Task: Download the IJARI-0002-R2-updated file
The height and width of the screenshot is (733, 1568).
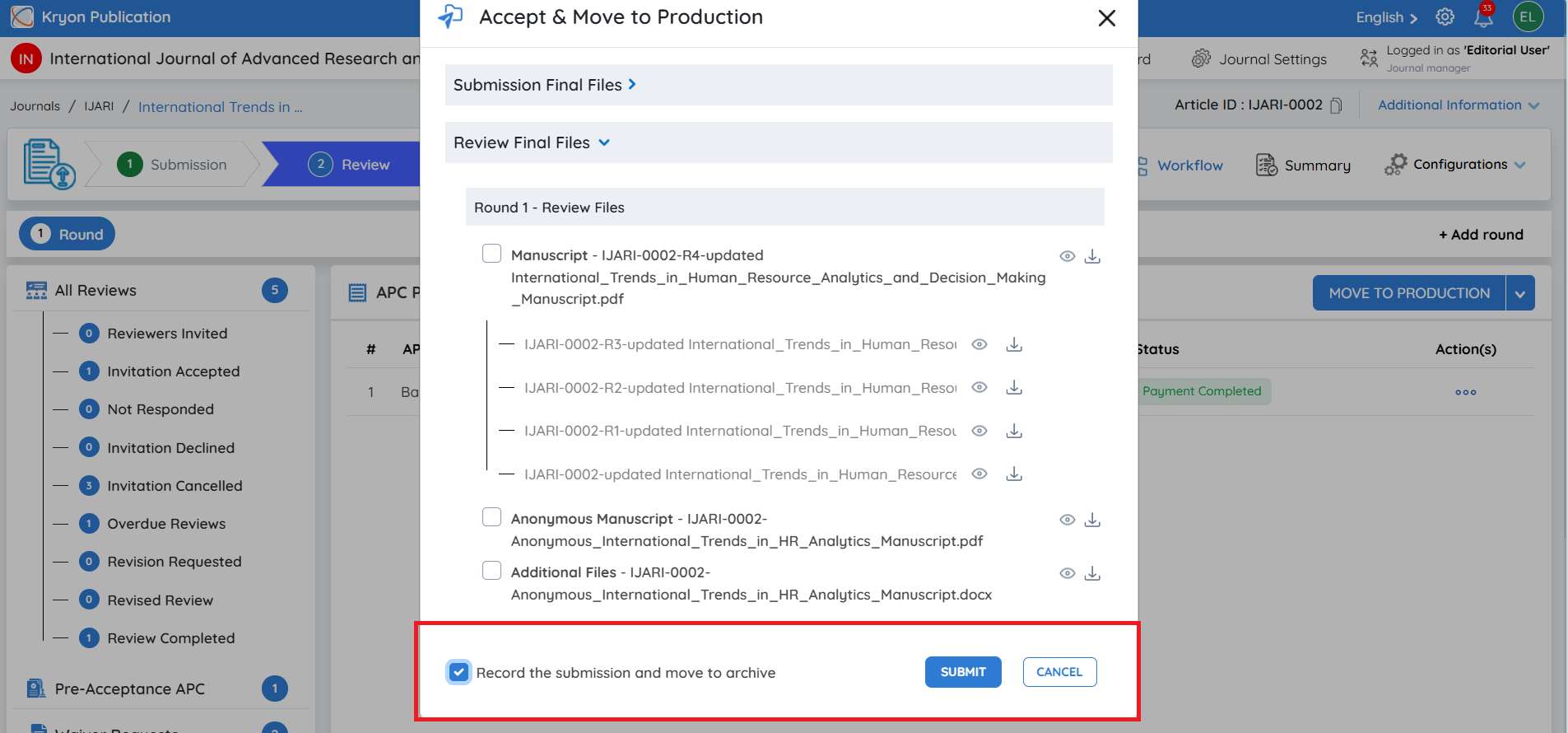Action: [1014, 387]
